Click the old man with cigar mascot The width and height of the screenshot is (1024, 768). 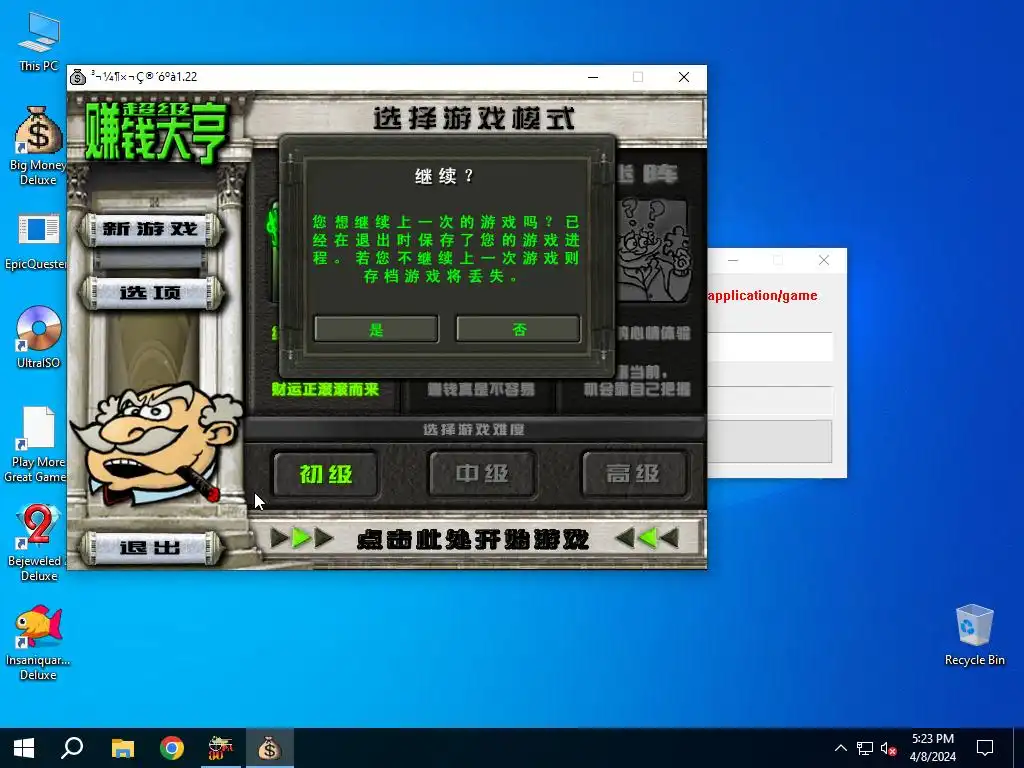(x=155, y=444)
